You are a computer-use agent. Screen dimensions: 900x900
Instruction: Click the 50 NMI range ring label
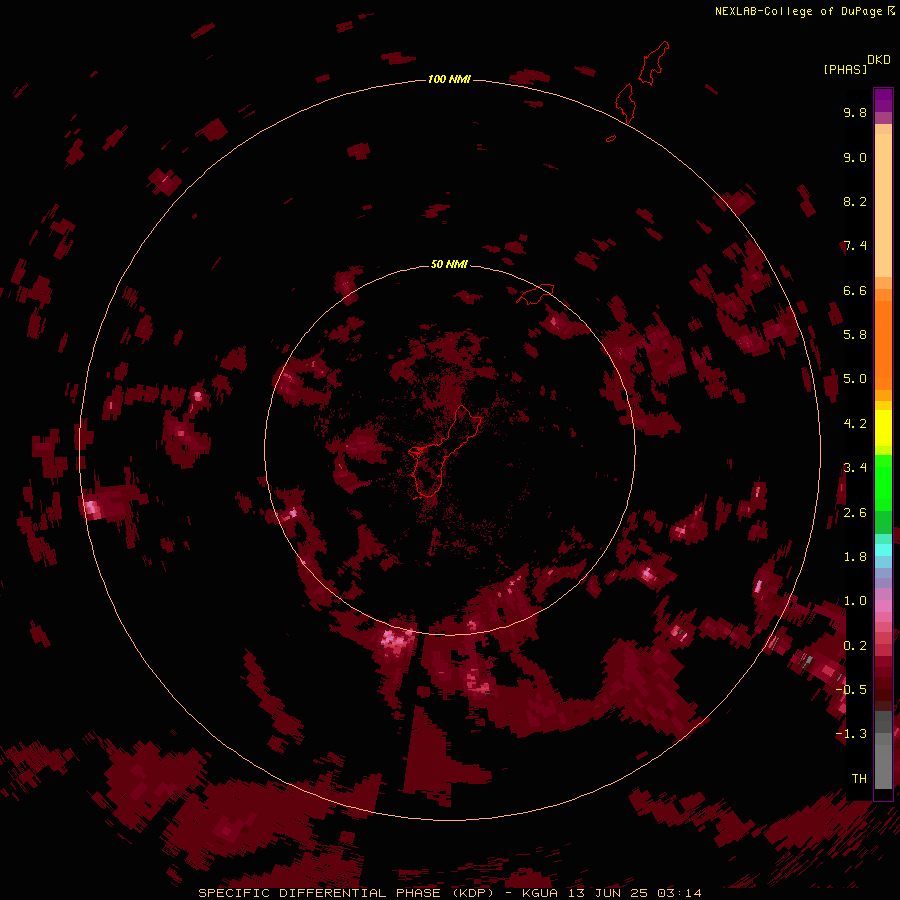(x=449, y=264)
